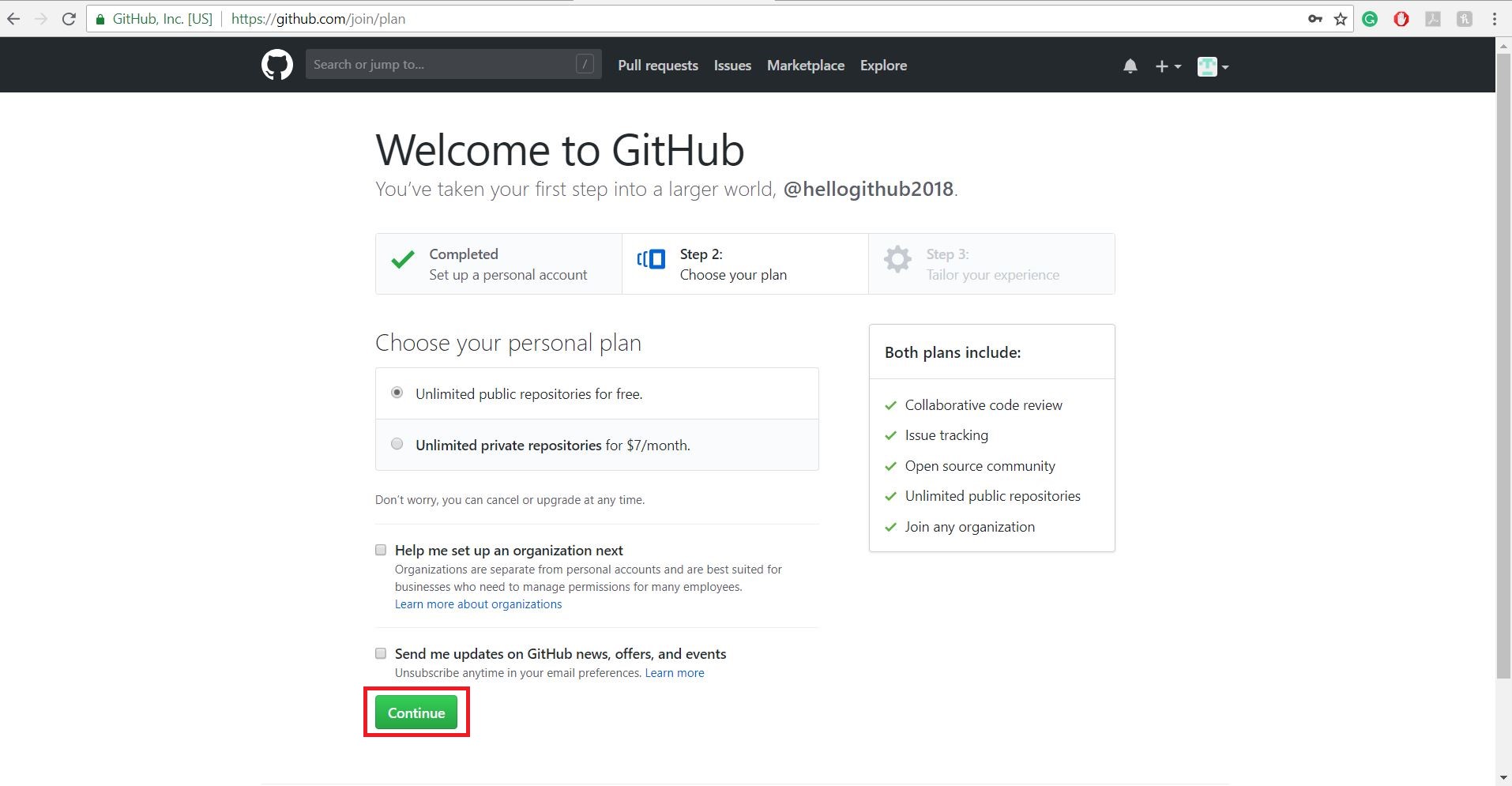The image size is (1512, 786).
Task: Open the Grammarly extension icon
Action: click(x=1370, y=19)
